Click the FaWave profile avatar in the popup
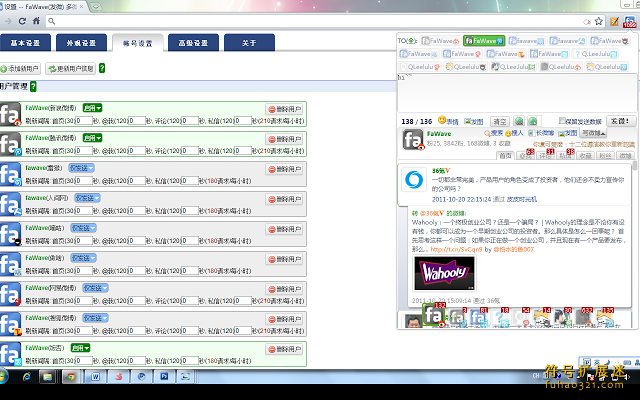This screenshot has width=640, height=400. tap(413, 140)
